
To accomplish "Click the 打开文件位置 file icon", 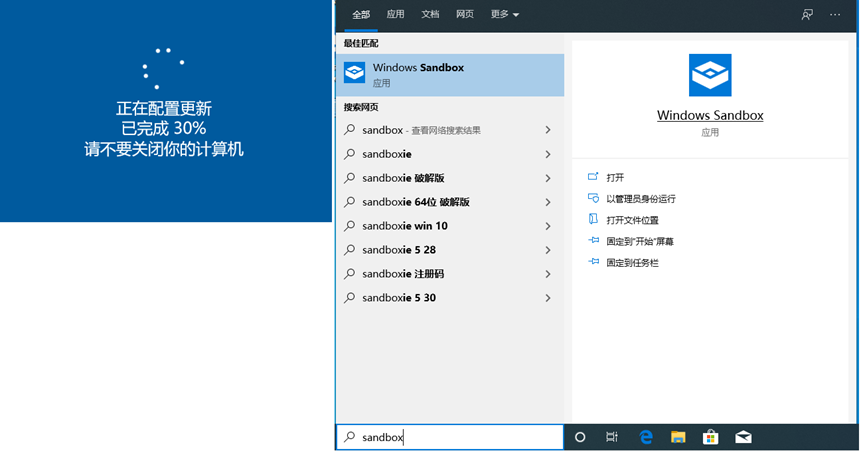I will coord(593,219).
